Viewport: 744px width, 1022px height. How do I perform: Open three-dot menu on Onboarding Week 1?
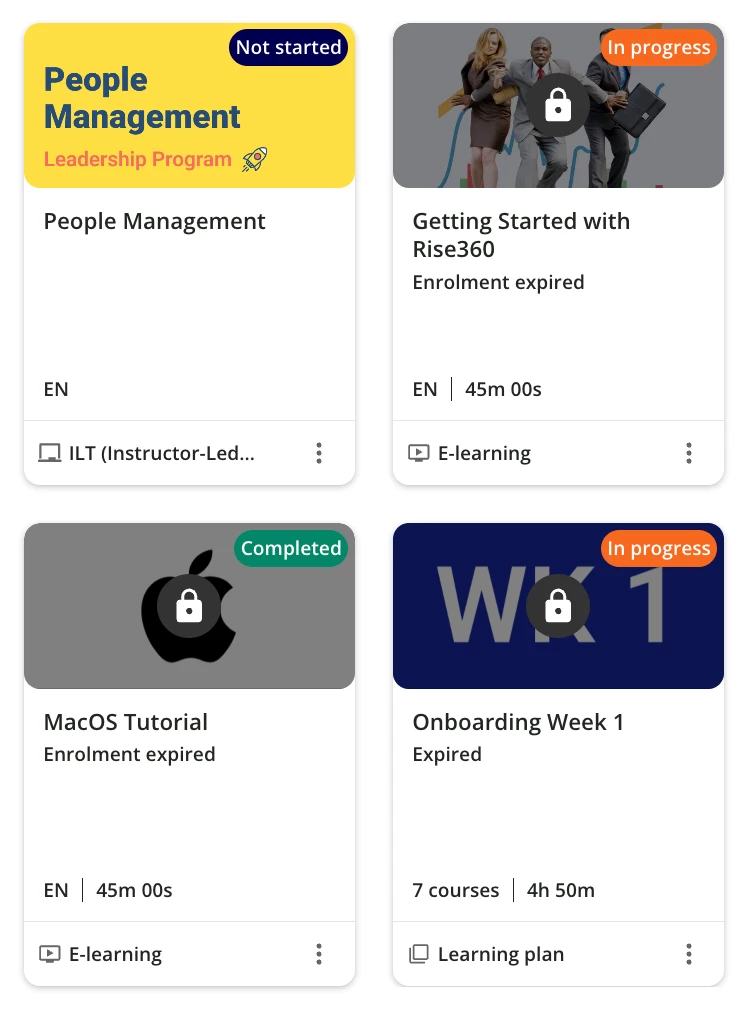click(688, 954)
